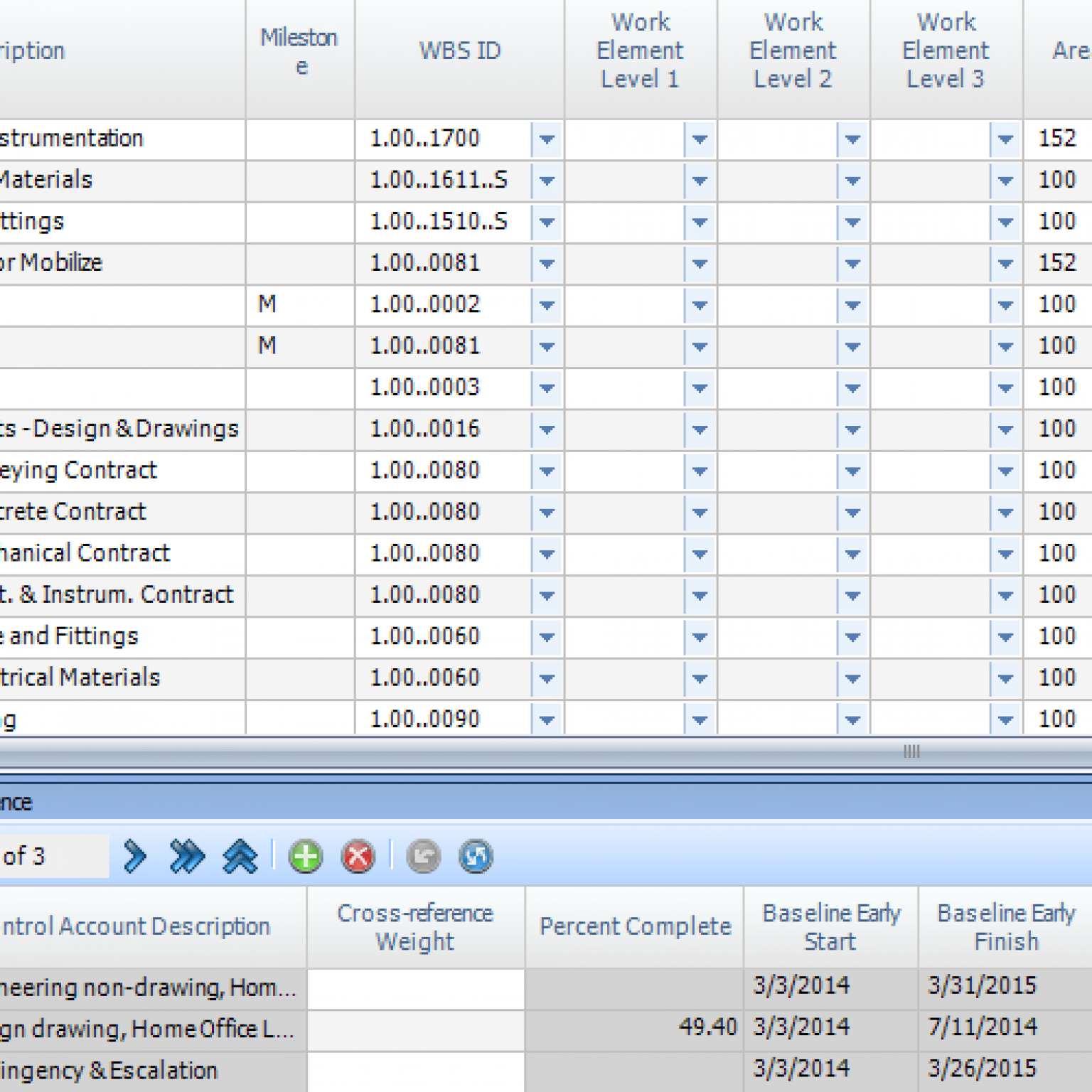The image size is (1092, 1092).
Task: Open WBS ID dropdown for 1.00..0090
Action: [547, 719]
